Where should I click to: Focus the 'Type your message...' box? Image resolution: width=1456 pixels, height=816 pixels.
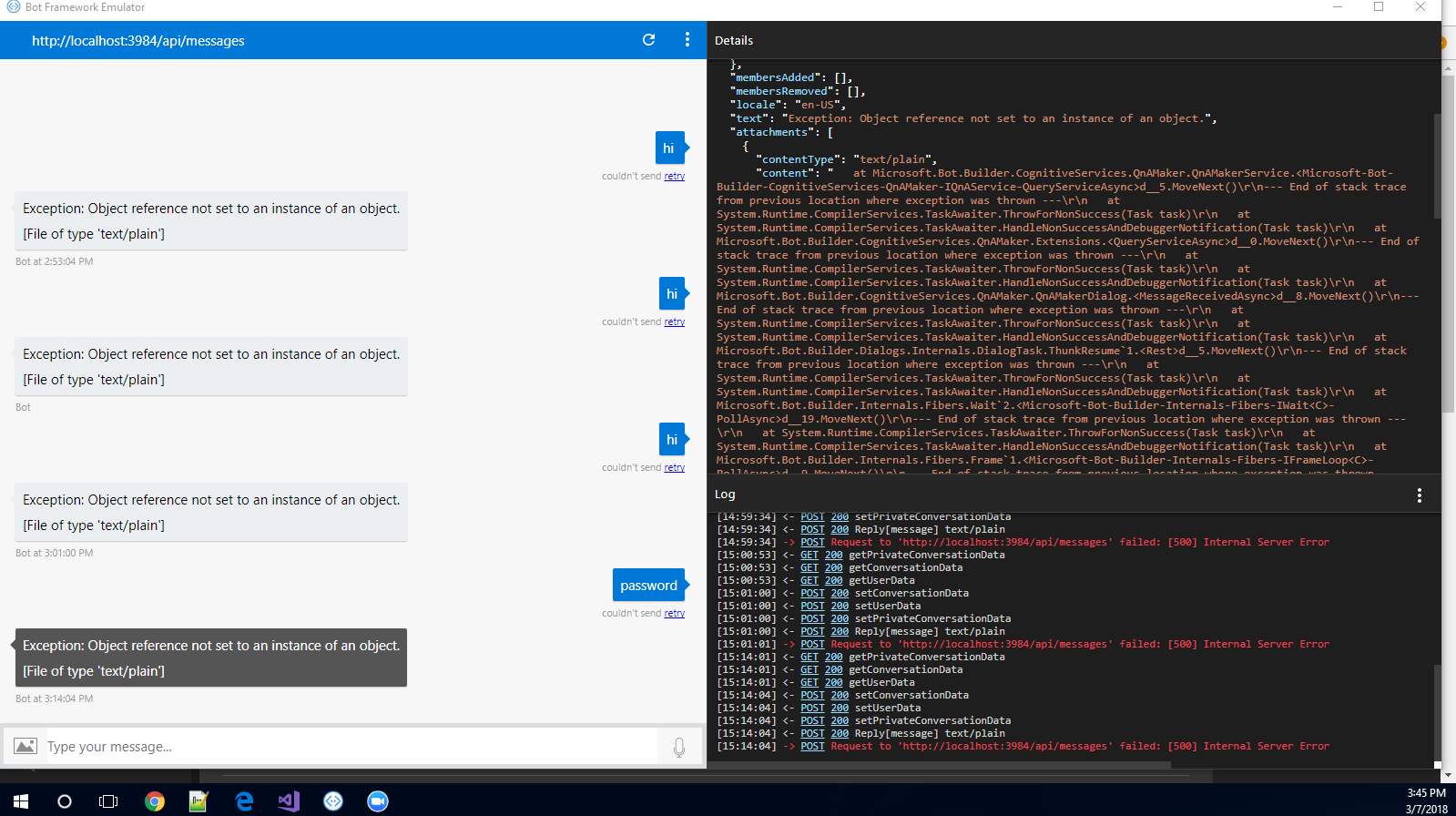tap(351, 747)
